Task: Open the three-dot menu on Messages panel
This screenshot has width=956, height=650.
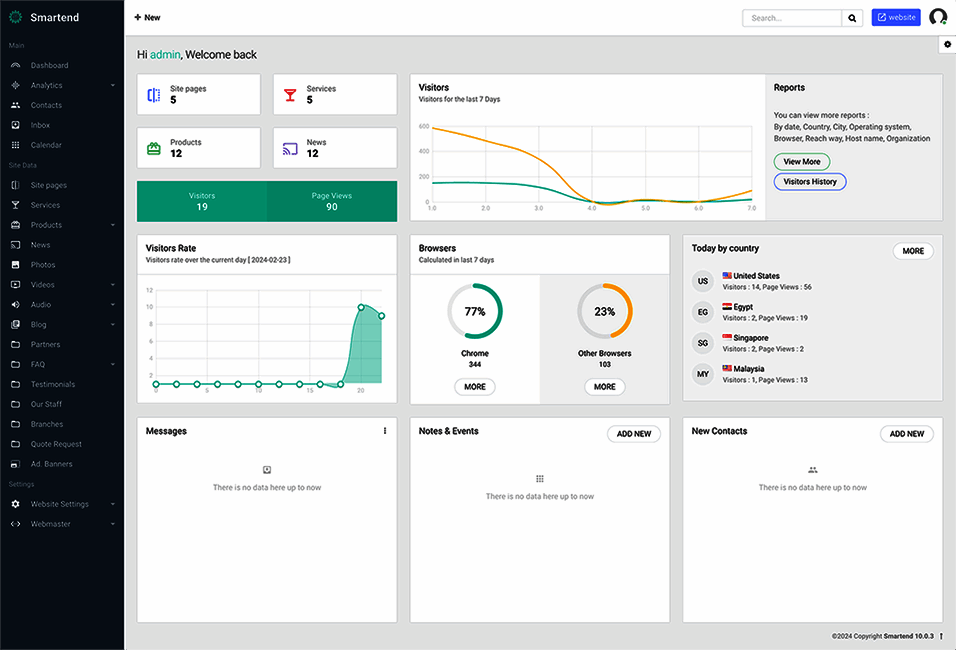Action: (x=385, y=430)
